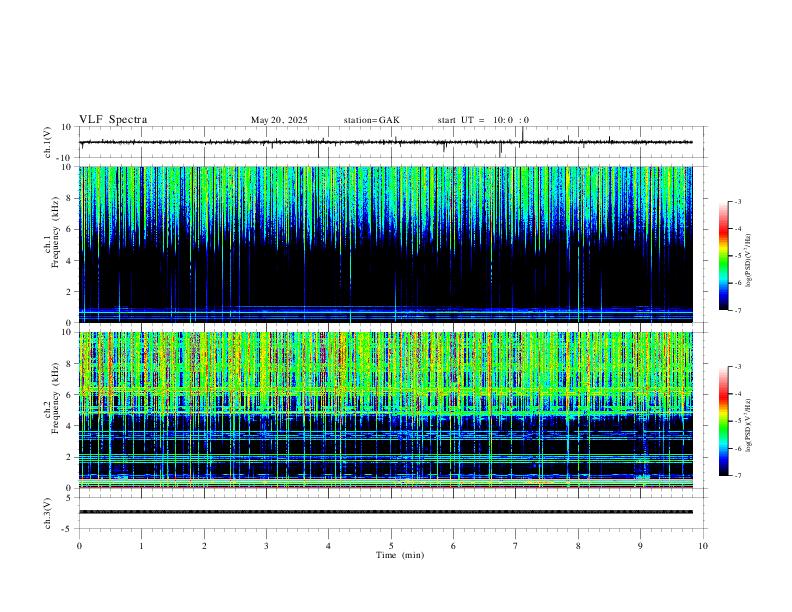Click the "-7" label on ch.1 color bar
Image resolution: width=792 pixels, height=612 pixels.
coord(737,311)
